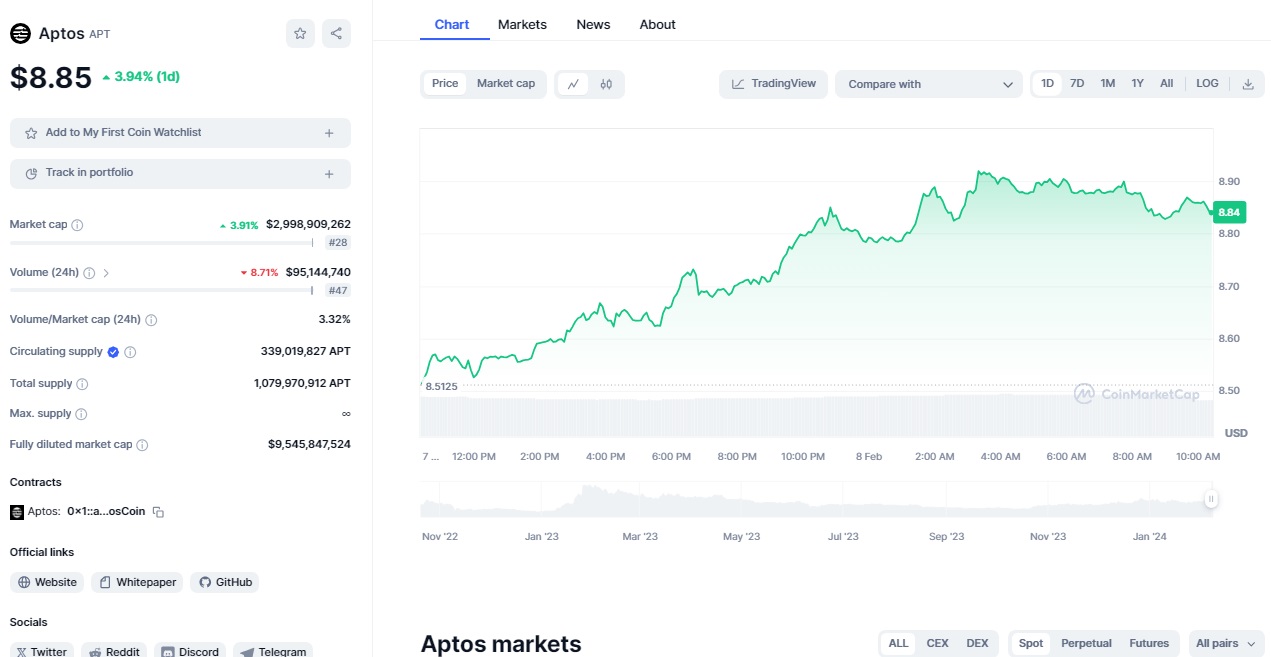Click the market cap value $2,998,909,262
This screenshot has height=657, width=1271.
[x=308, y=225]
